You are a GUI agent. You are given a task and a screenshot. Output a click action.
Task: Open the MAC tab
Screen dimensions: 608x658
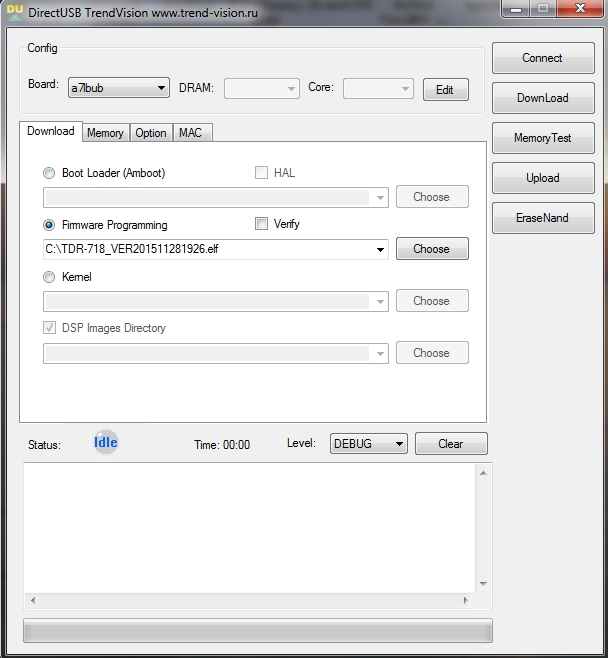tap(190, 133)
